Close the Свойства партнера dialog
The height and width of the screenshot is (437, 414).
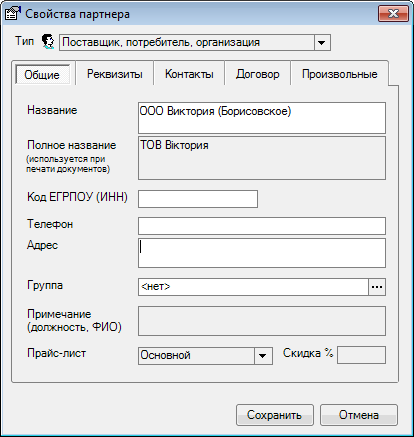(393, 14)
